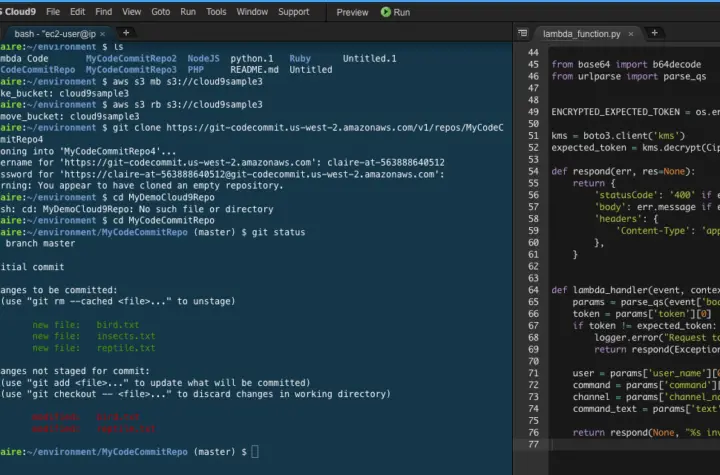Click red modified 'reptile.txt' entry
Screen dimensions: 720x475
[126, 429]
